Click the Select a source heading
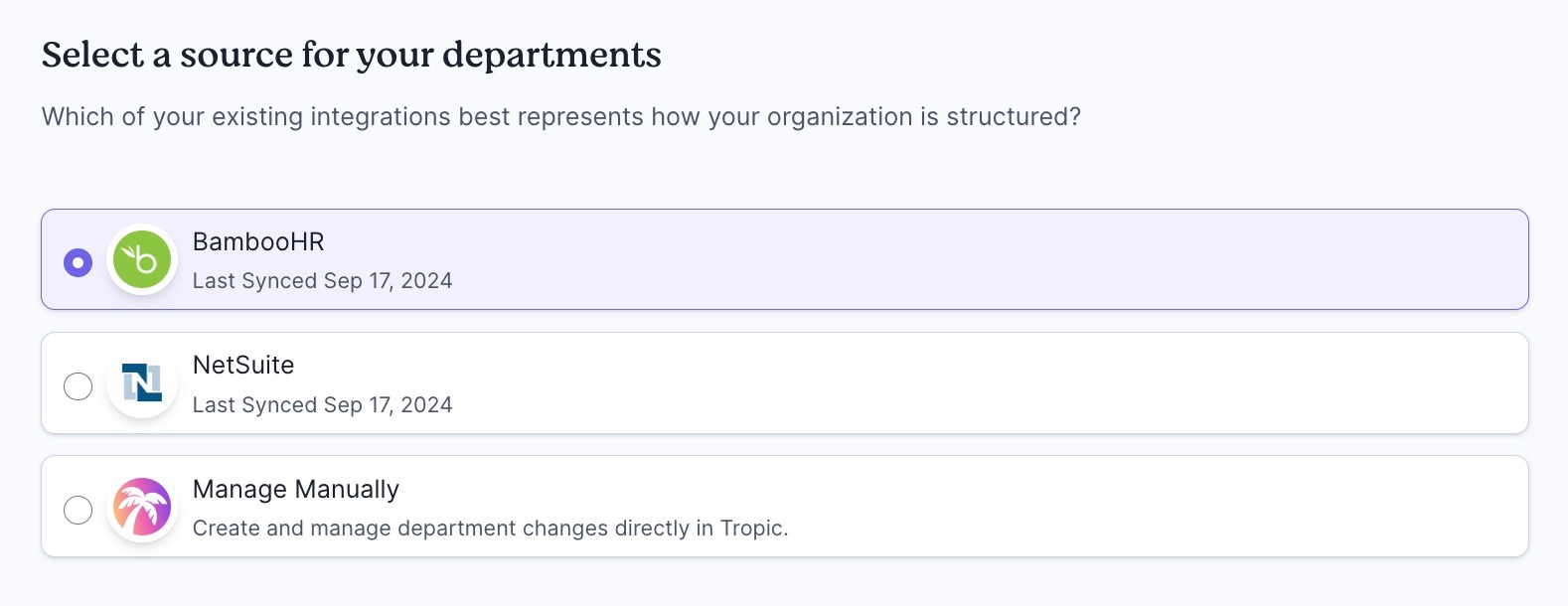This screenshot has width=1568, height=606. tap(352, 55)
